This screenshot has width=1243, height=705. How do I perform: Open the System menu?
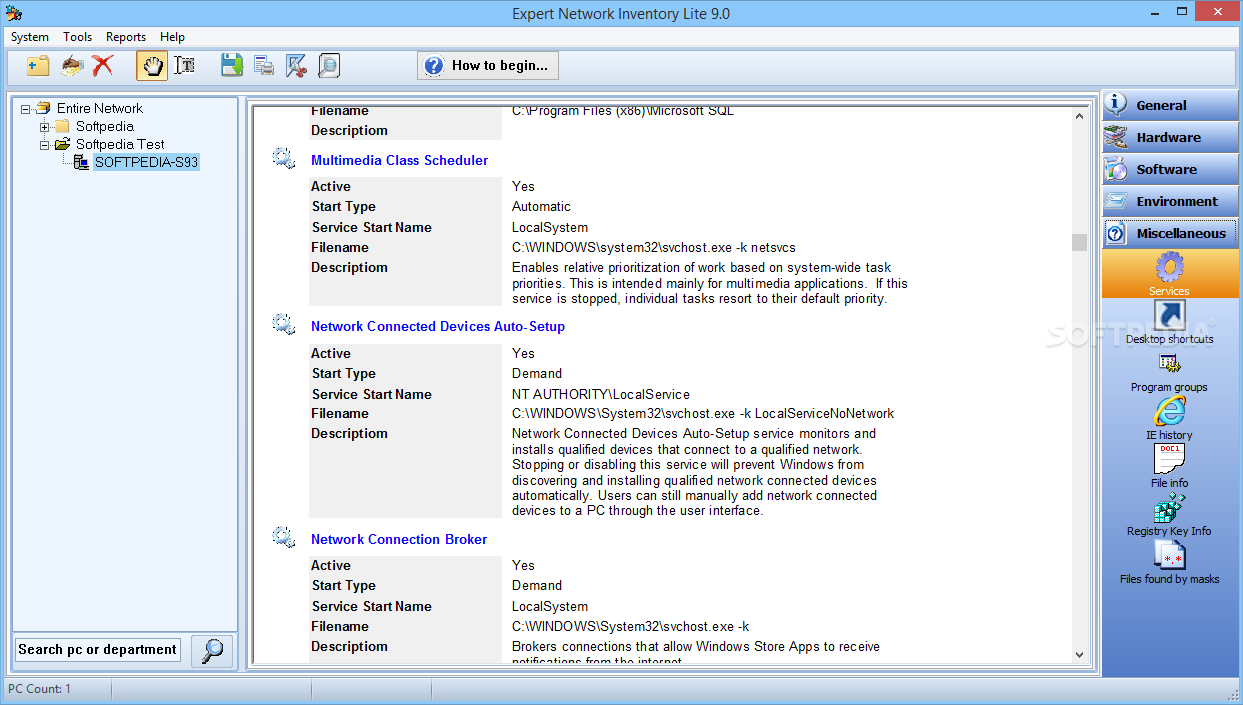pyautogui.click(x=30, y=37)
